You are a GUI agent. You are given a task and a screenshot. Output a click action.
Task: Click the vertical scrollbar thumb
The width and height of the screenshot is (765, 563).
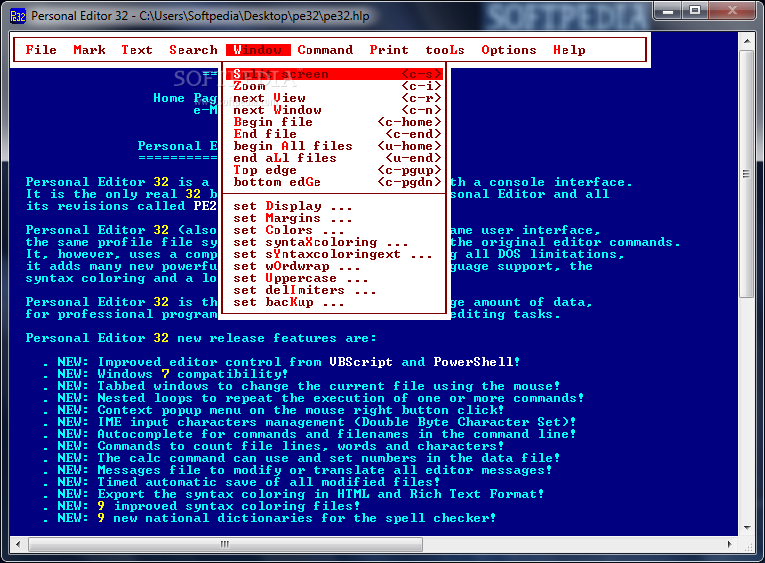click(746, 174)
